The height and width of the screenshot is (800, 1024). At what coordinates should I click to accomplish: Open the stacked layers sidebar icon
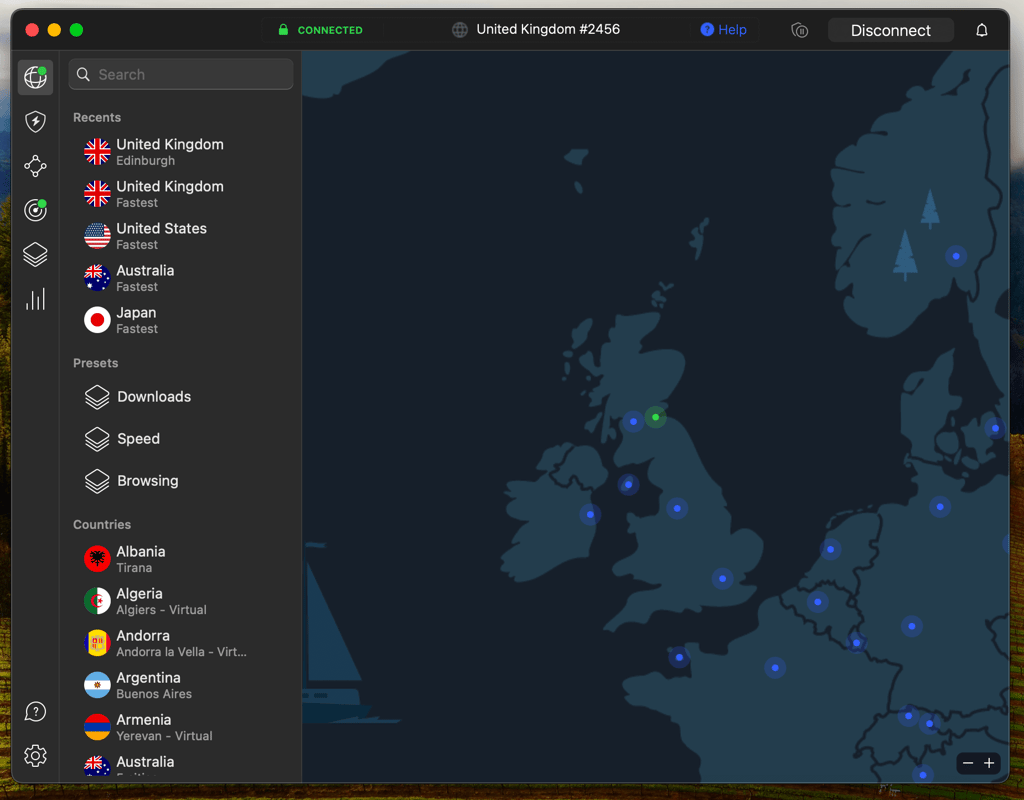point(35,254)
